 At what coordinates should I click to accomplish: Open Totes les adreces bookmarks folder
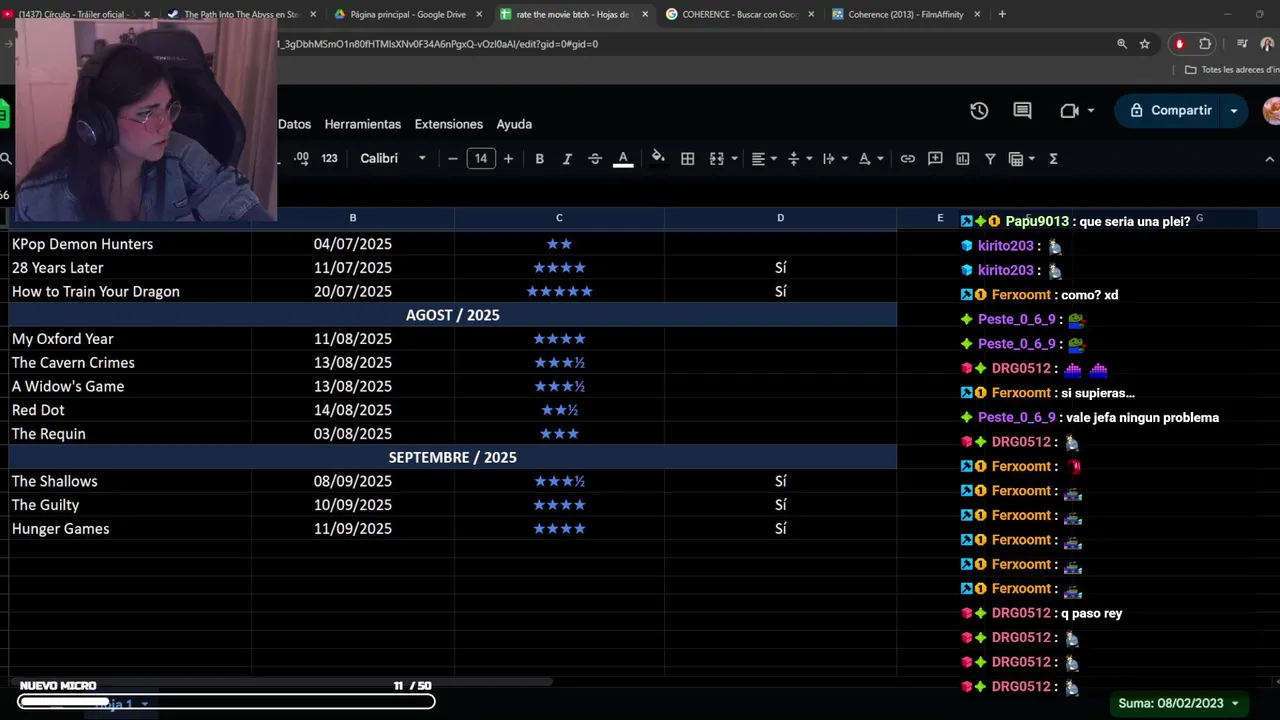[1231, 70]
